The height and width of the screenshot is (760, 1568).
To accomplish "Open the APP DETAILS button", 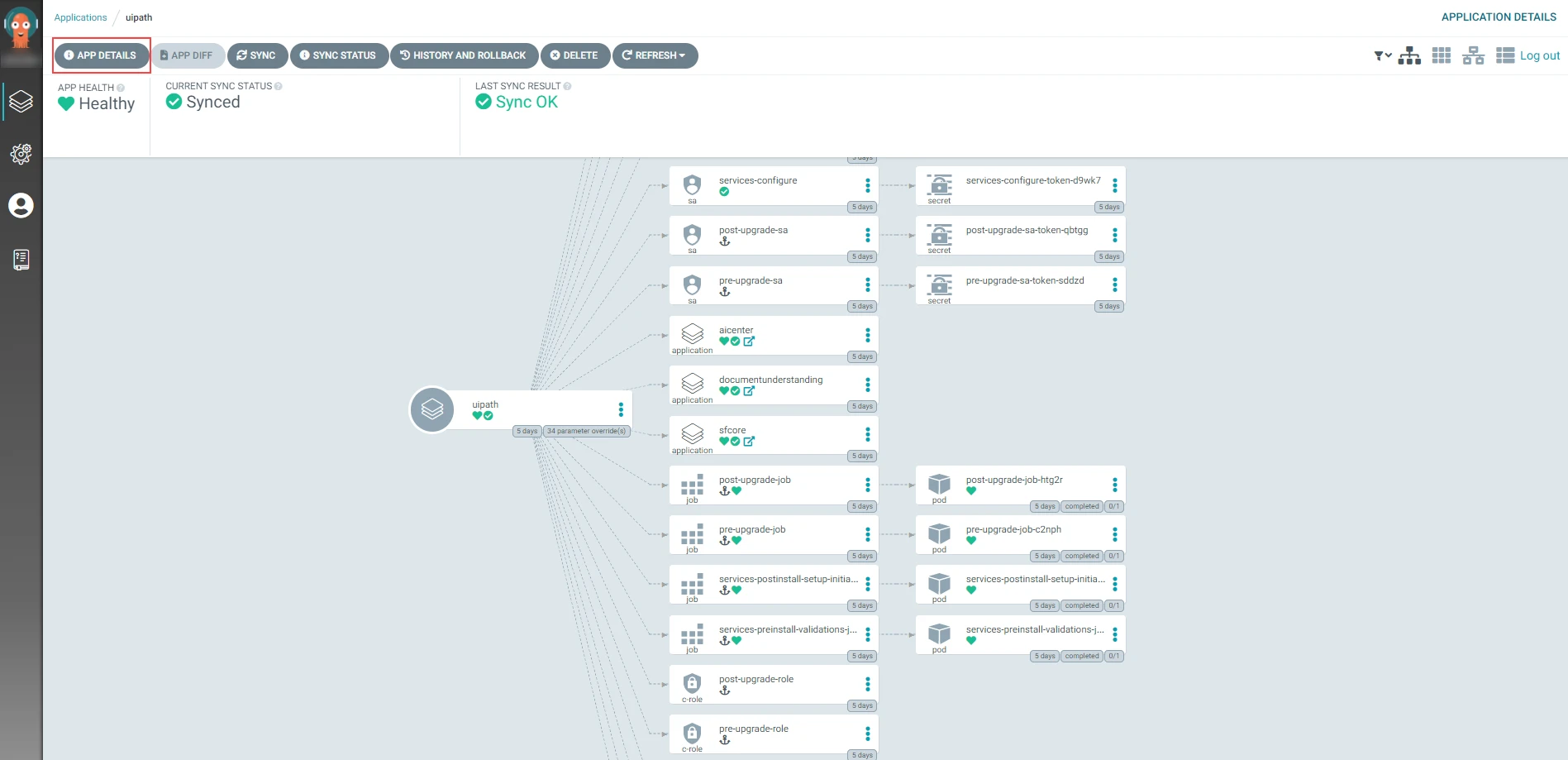I will [x=101, y=55].
